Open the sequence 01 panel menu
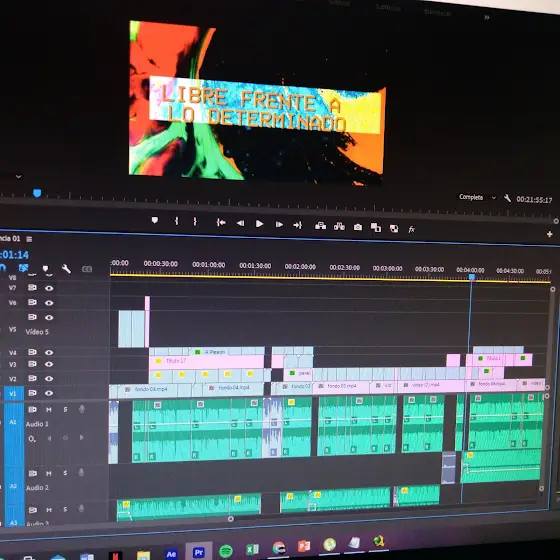The width and height of the screenshot is (560, 560). 29,239
